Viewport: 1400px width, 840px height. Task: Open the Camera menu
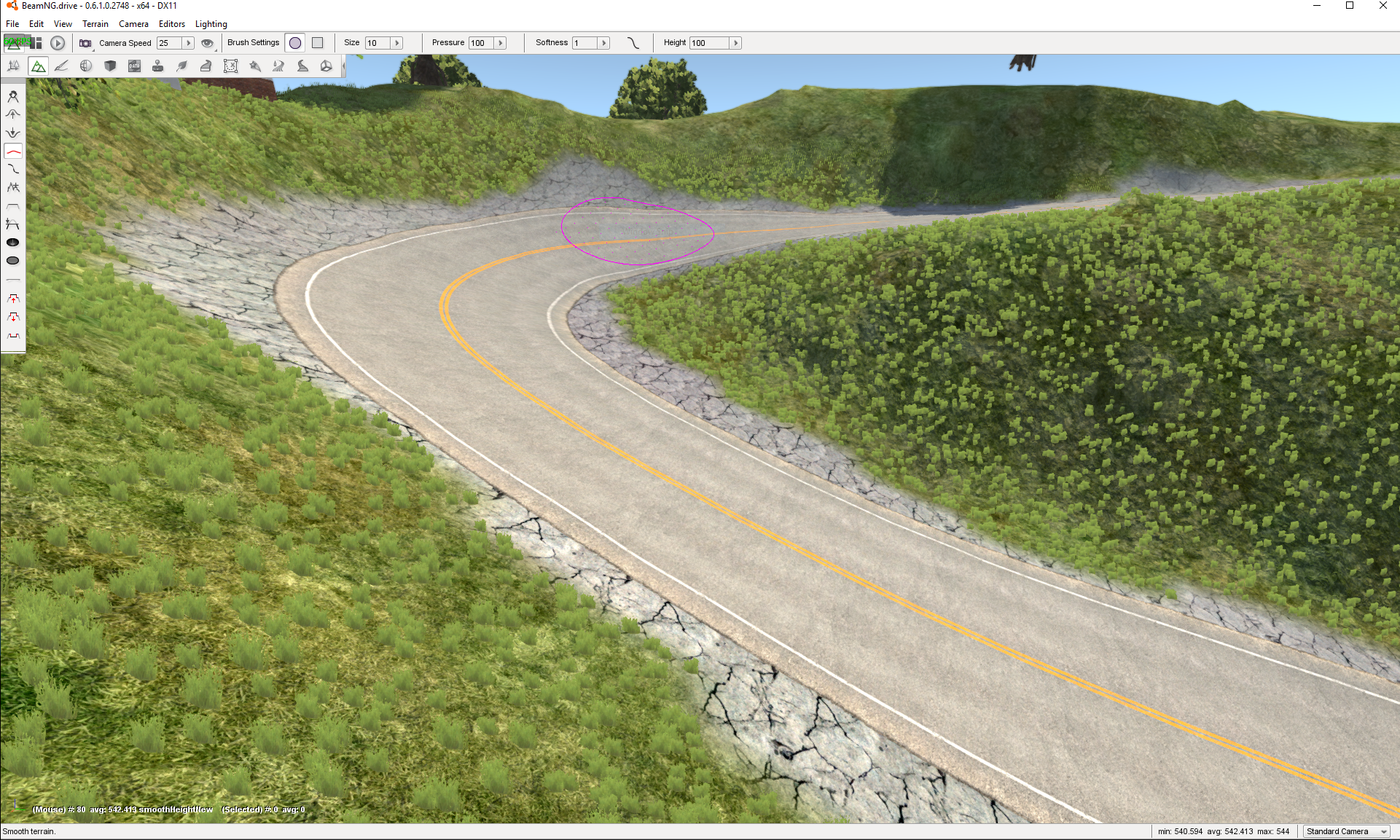[133, 24]
